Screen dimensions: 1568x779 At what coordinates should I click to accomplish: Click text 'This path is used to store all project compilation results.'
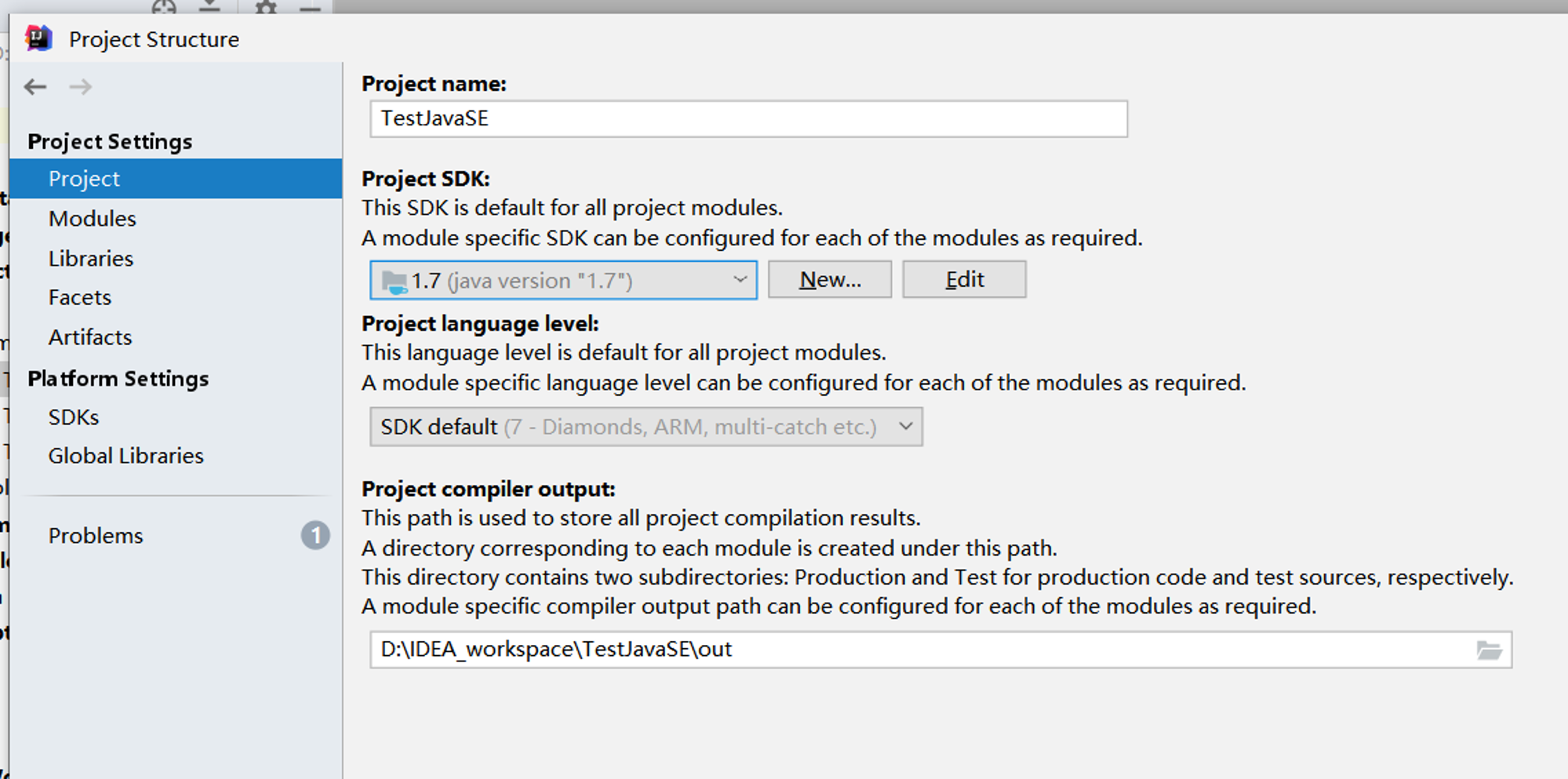click(641, 518)
